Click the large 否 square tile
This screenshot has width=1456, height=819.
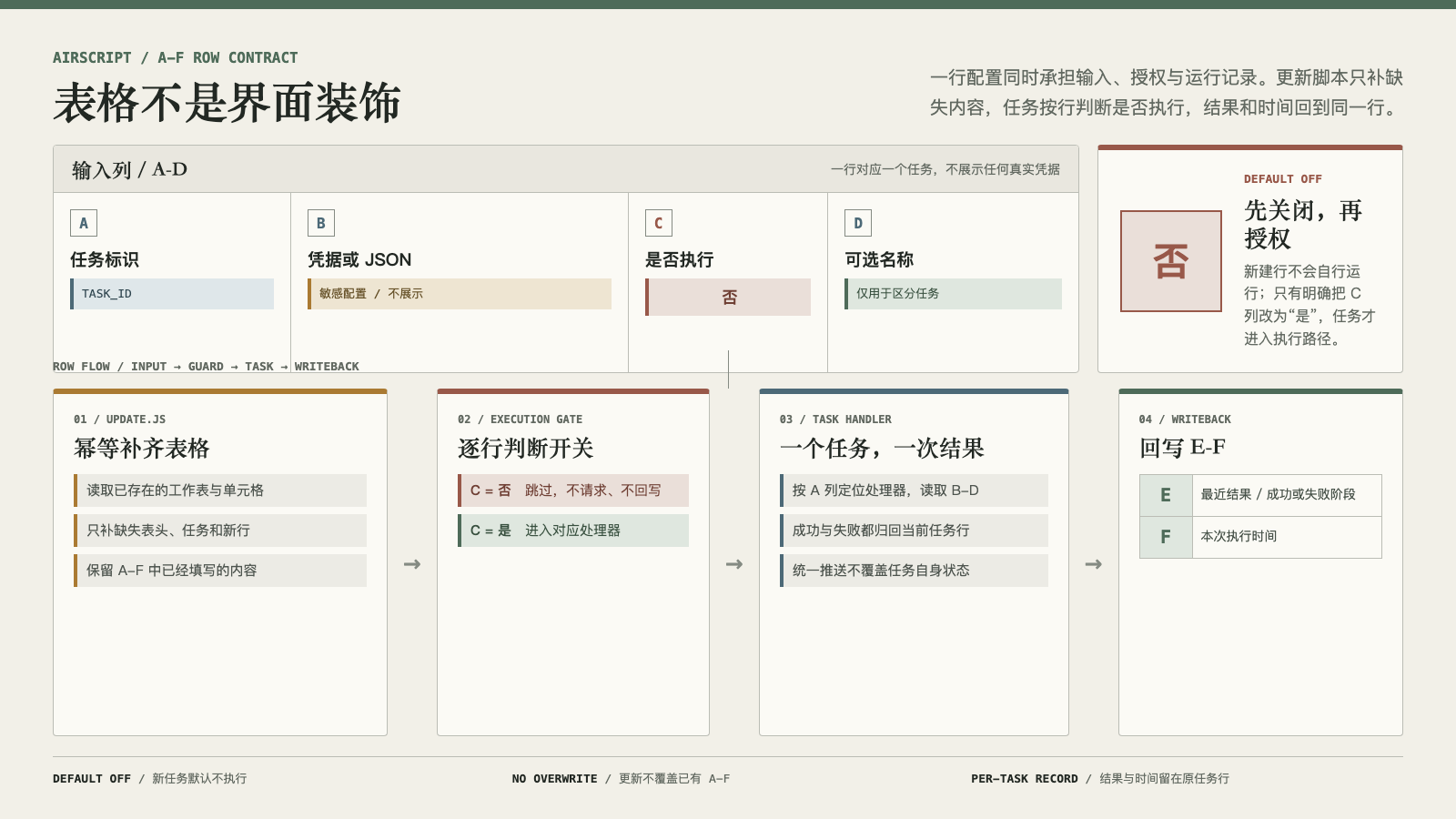coord(1171,261)
